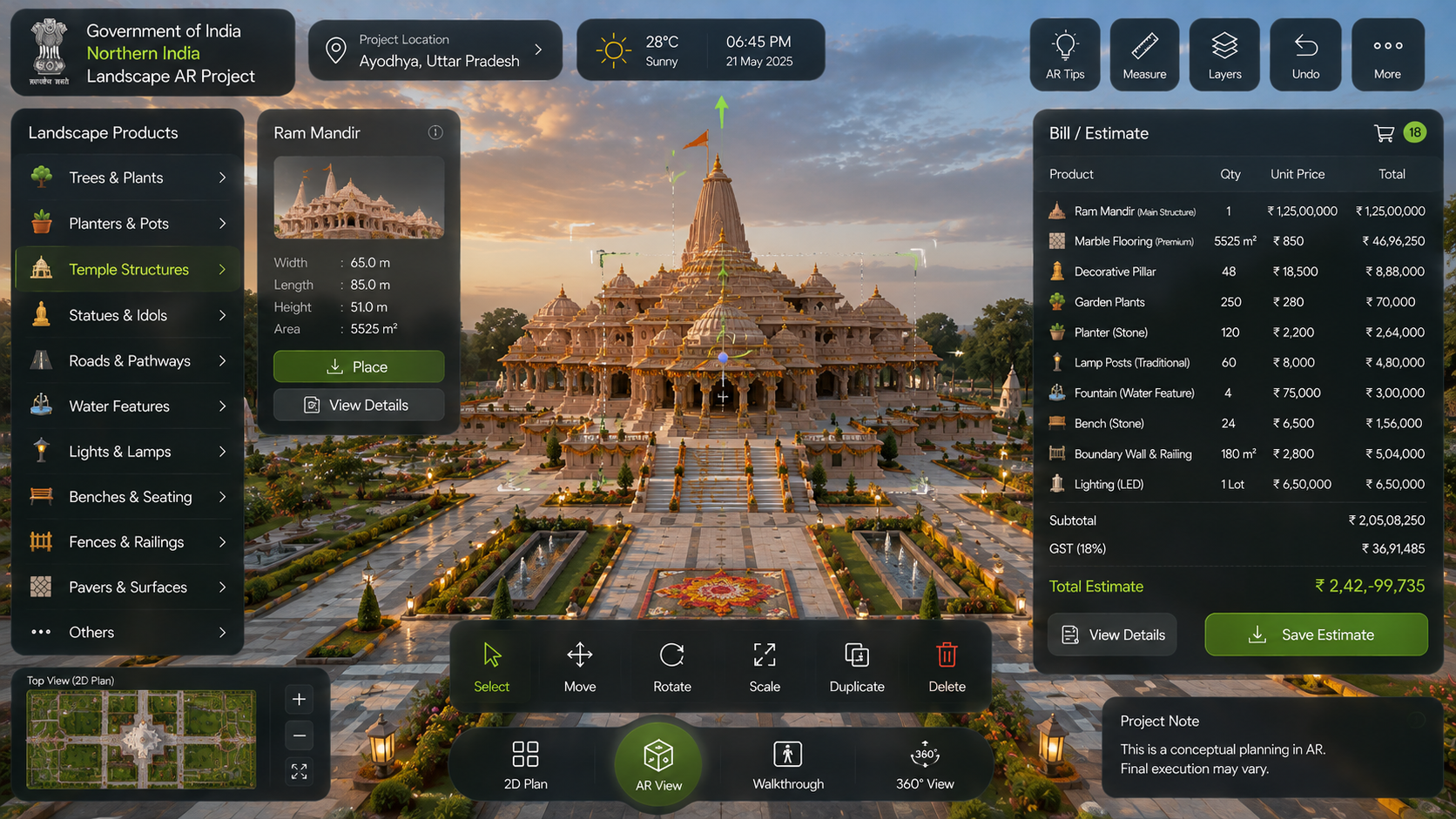Open the Layers panel
This screenshot has height=819, width=1456.
point(1224,55)
